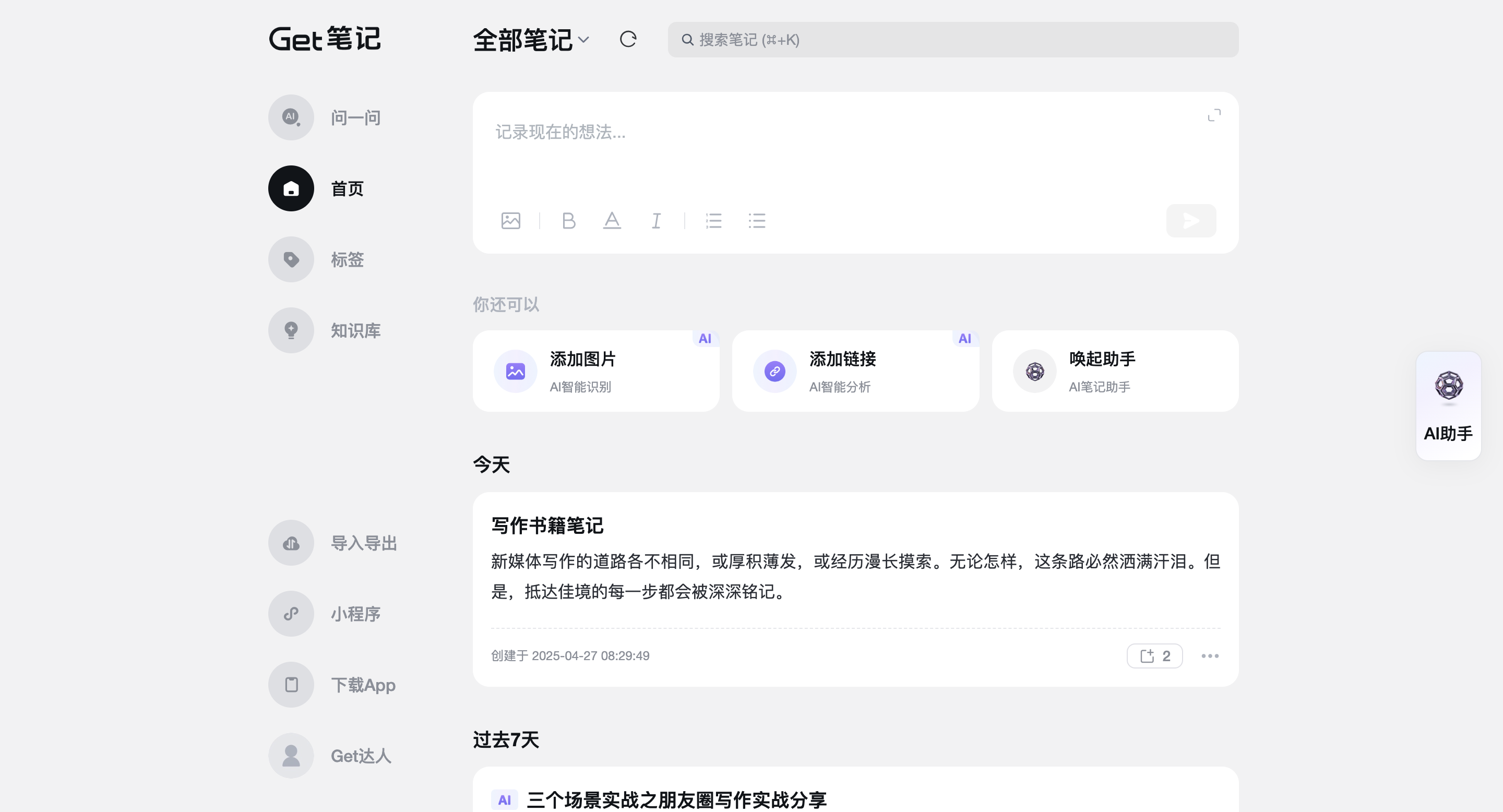Open floating AI助手 panel
Viewport: 1503px width, 812px height.
(1448, 405)
